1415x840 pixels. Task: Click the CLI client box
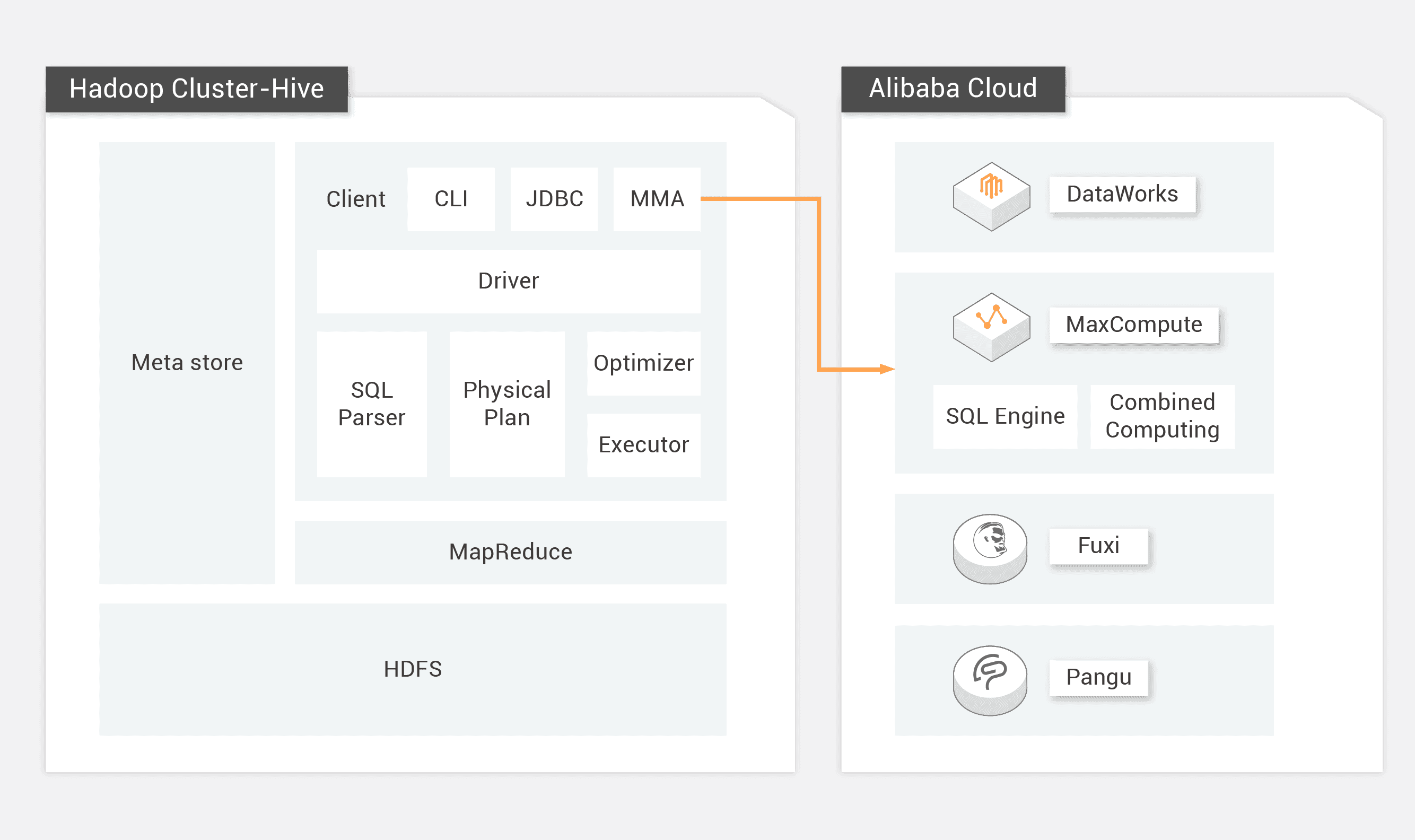450,199
